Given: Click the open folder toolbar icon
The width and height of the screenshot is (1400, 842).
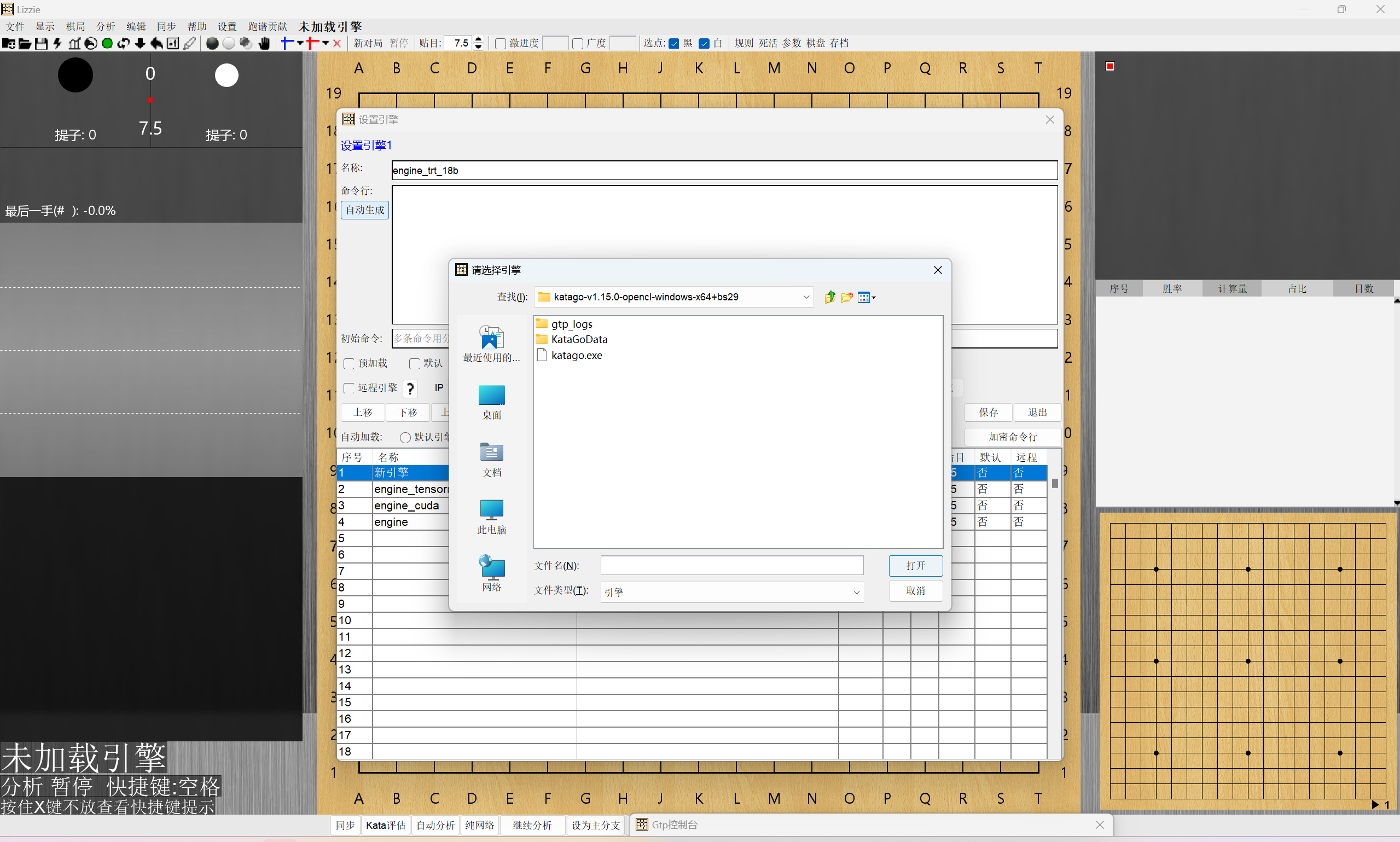Looking at the screenshot, I should (x=25, y=43).
